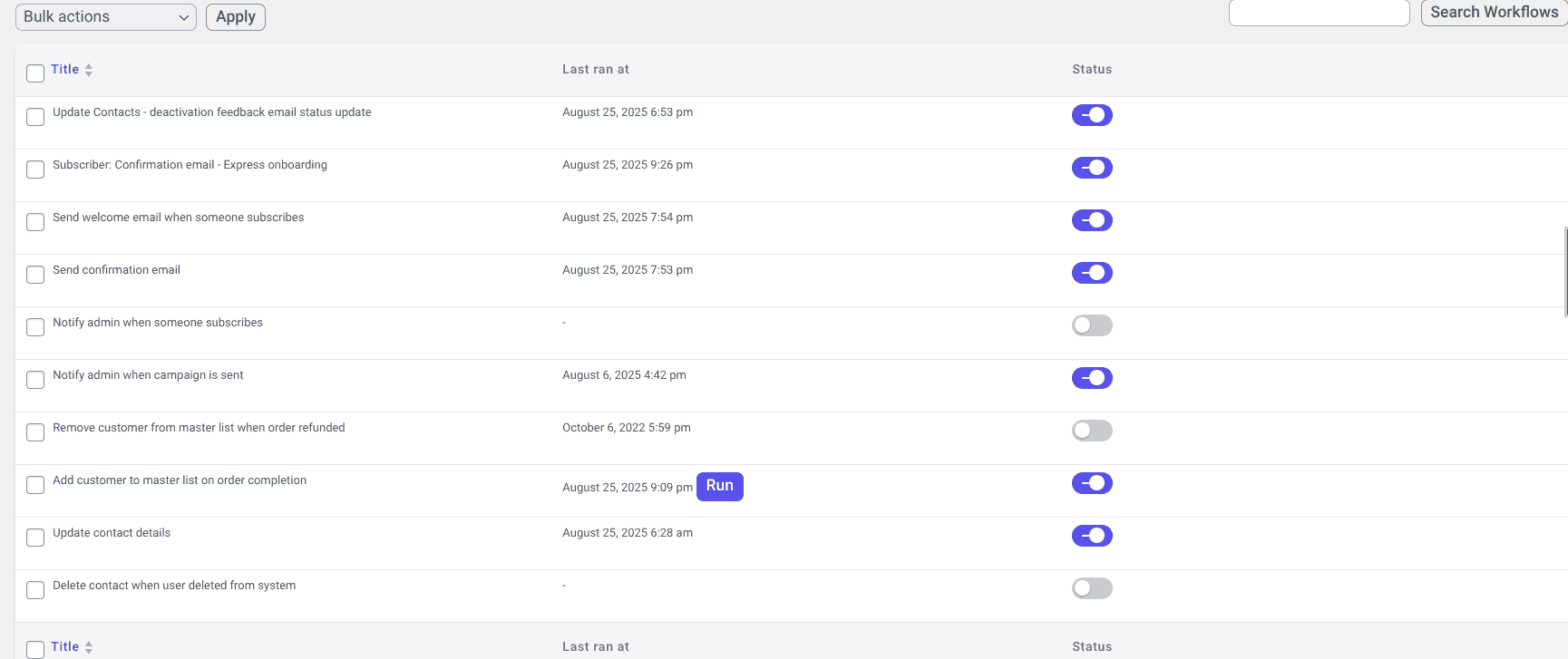
Task: Disable the Update Contacts deactivation feedback workflow toggle
Action: 1092,115
